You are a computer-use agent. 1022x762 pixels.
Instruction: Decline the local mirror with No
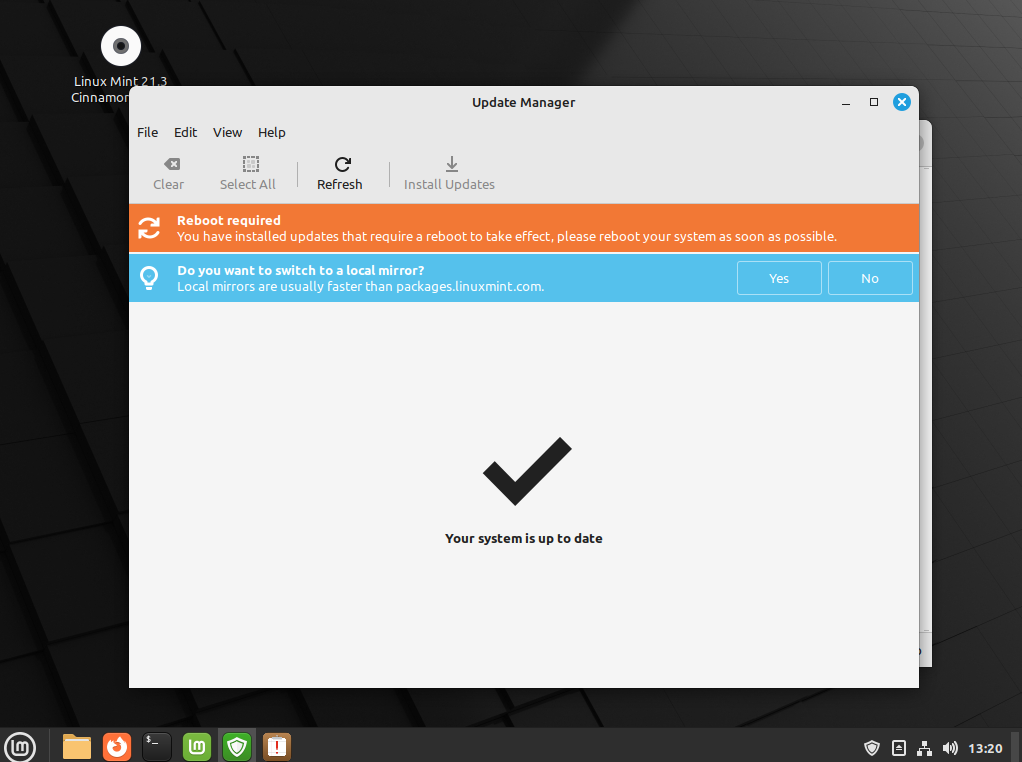point(870,278)
